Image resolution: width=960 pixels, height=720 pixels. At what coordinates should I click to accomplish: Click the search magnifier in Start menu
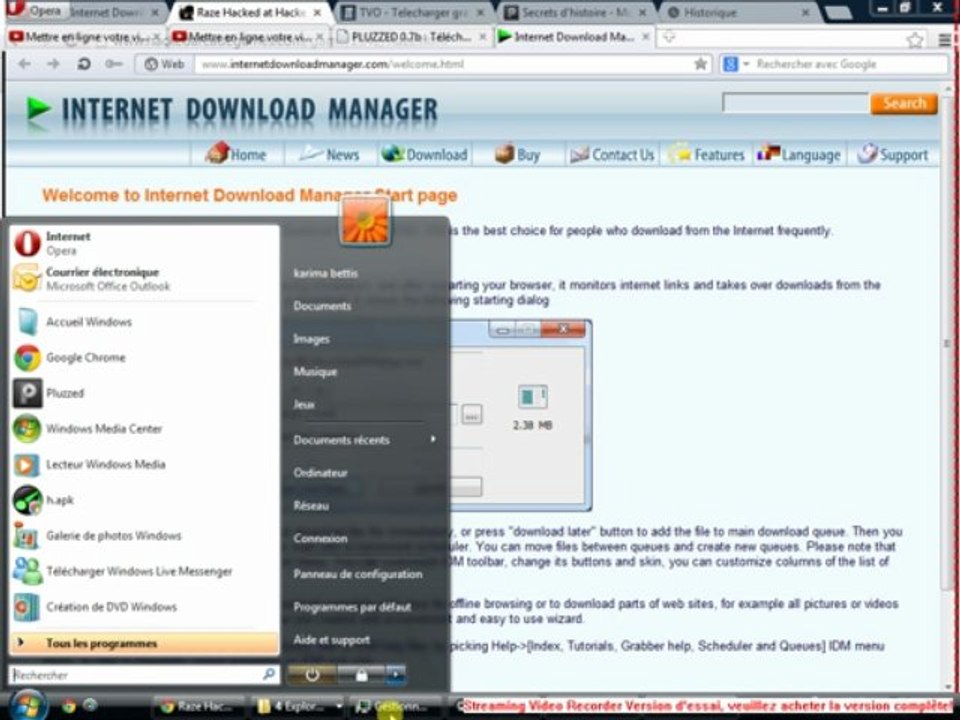pyautogui.click(x=269, y=674)
